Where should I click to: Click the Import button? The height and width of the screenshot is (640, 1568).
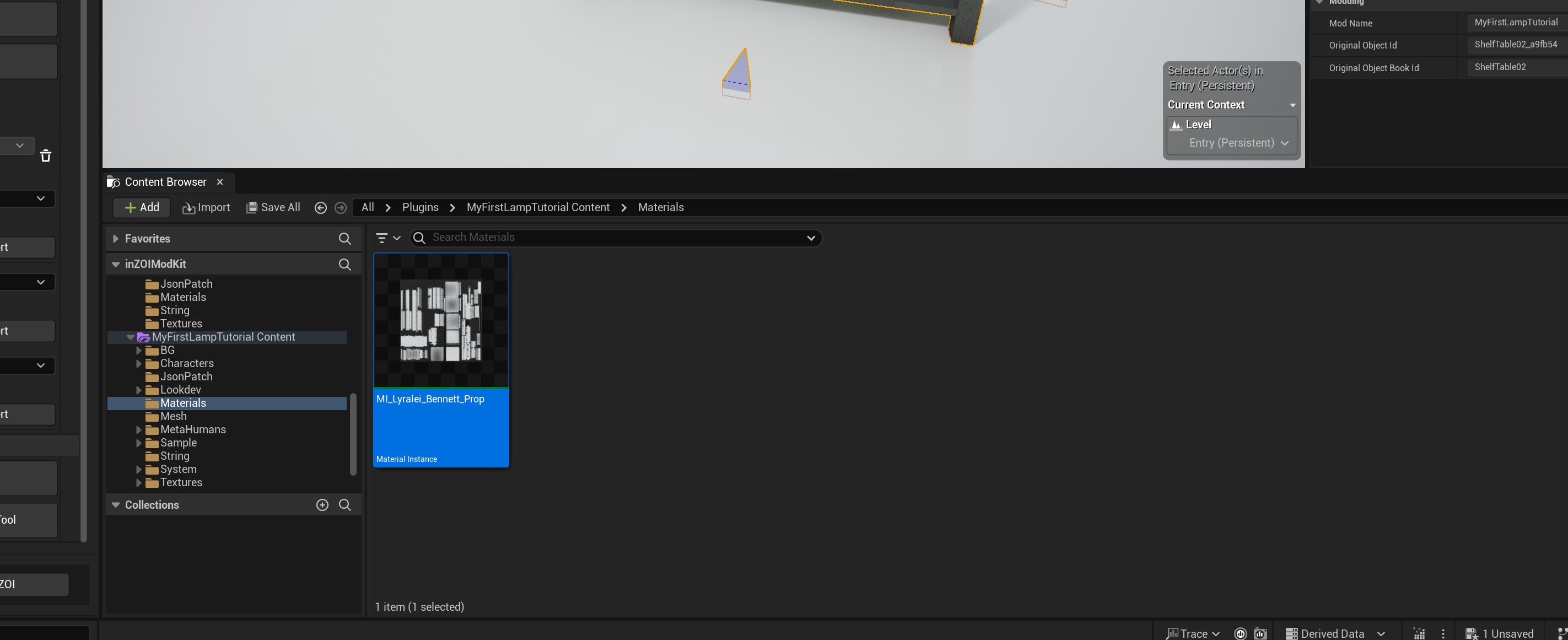(206, 208)
